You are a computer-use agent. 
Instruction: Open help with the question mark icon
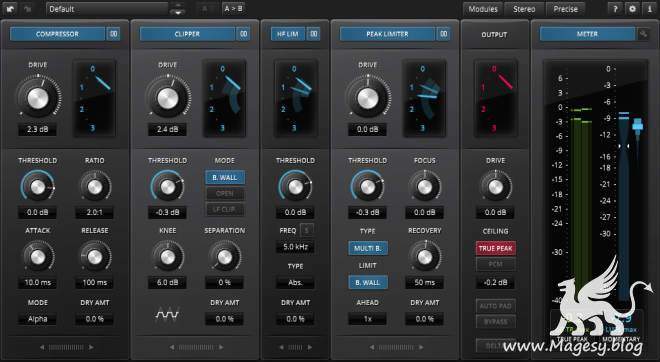point(615,9)
